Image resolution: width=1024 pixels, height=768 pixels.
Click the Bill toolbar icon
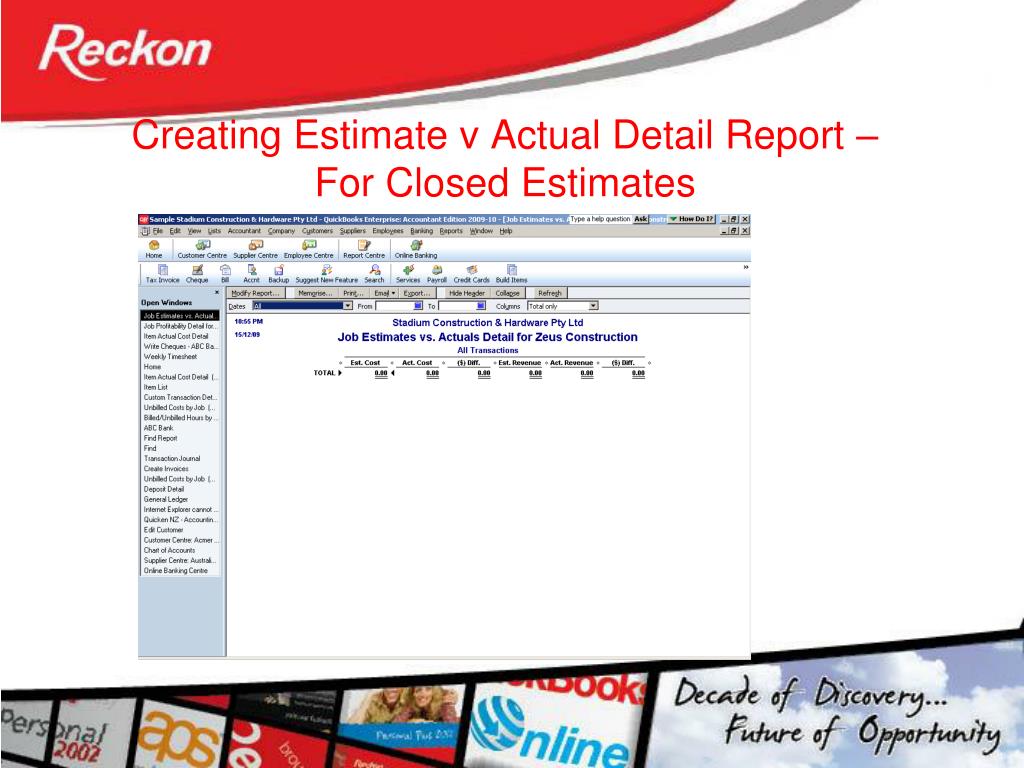[225, 274]
